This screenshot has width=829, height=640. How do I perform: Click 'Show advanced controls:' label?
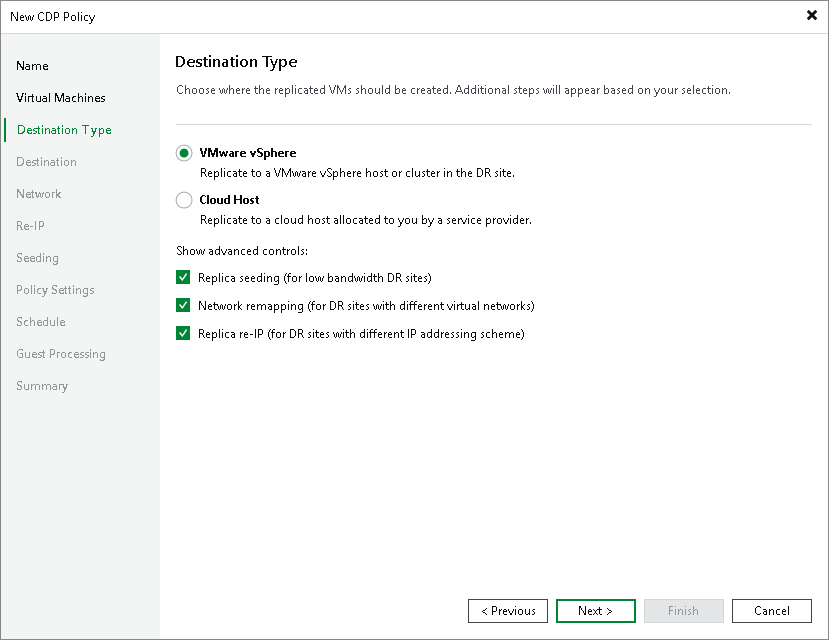[242, 251]
